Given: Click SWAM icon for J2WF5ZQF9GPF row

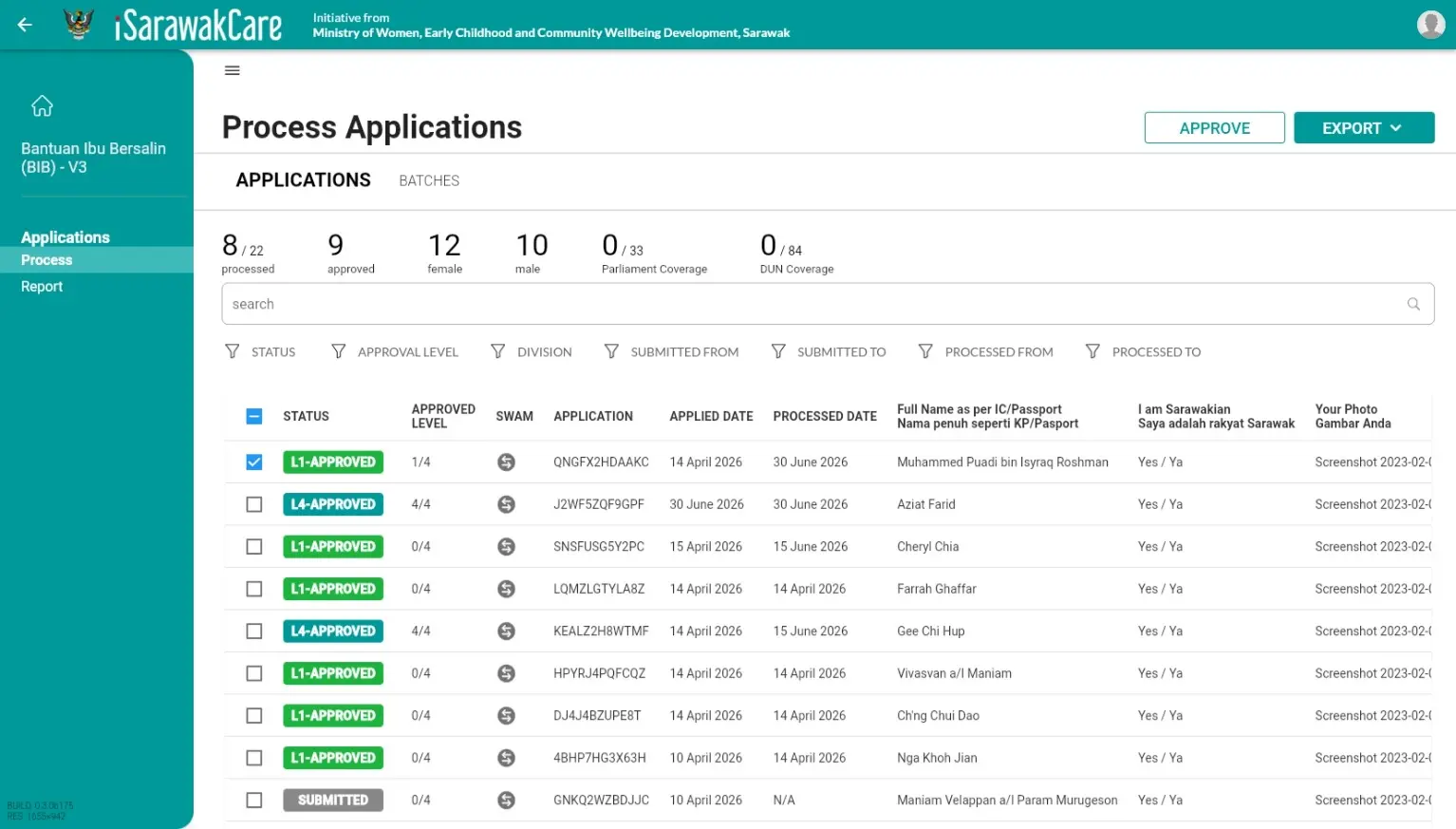Looking at the screenshot, I should 507,504.
